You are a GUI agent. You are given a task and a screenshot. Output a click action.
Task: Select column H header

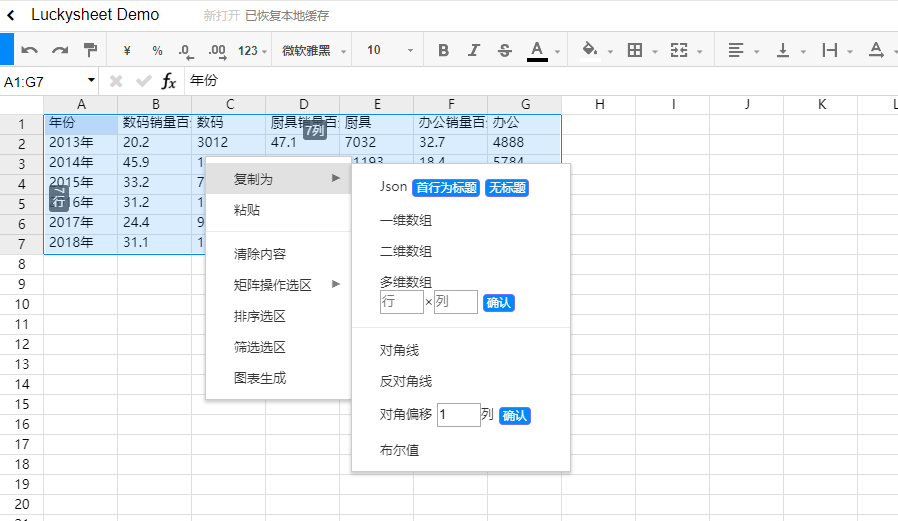pyautogui.click(x=599, y=105)
